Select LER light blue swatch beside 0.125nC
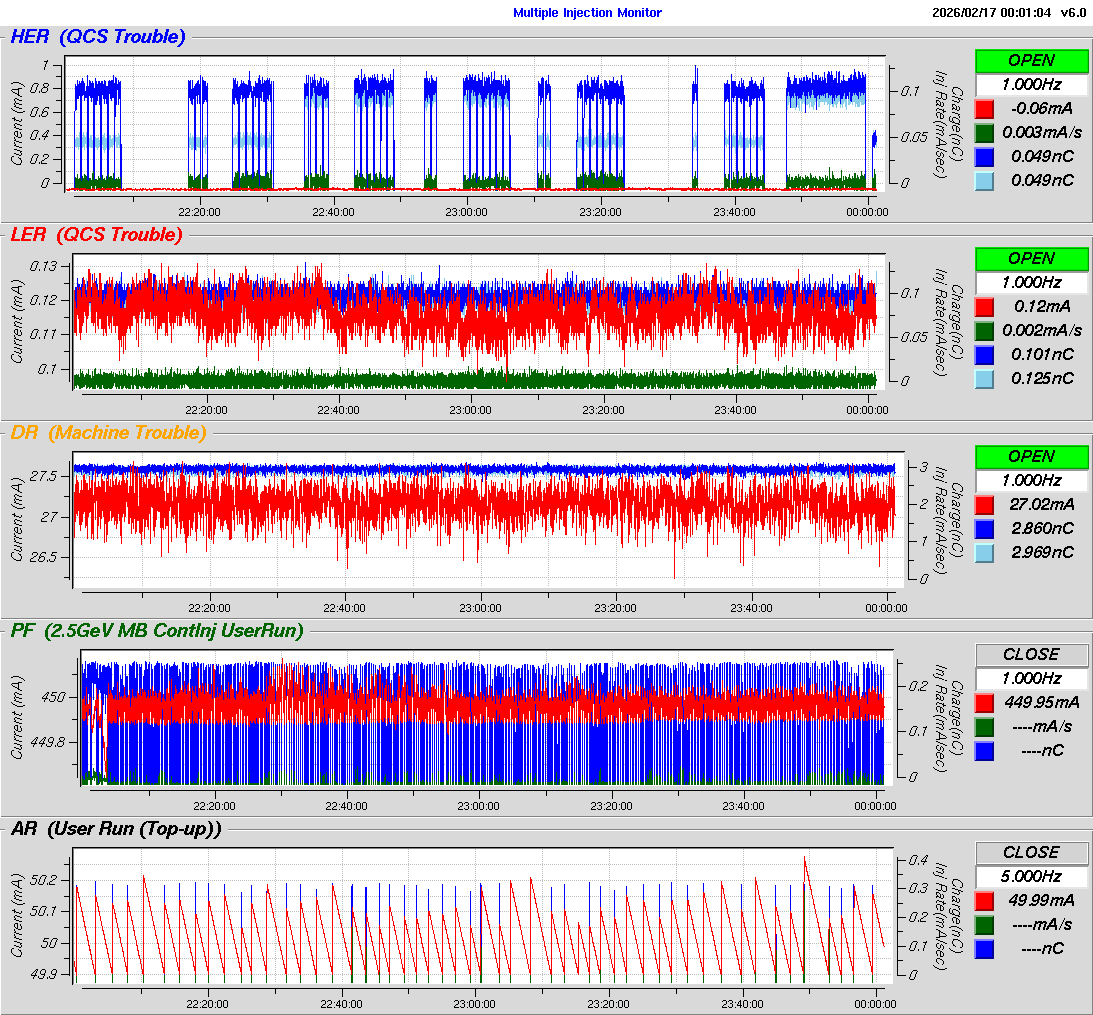Image resolution: width=1093 pixels, height=1015 pixels. click(984, 378)
